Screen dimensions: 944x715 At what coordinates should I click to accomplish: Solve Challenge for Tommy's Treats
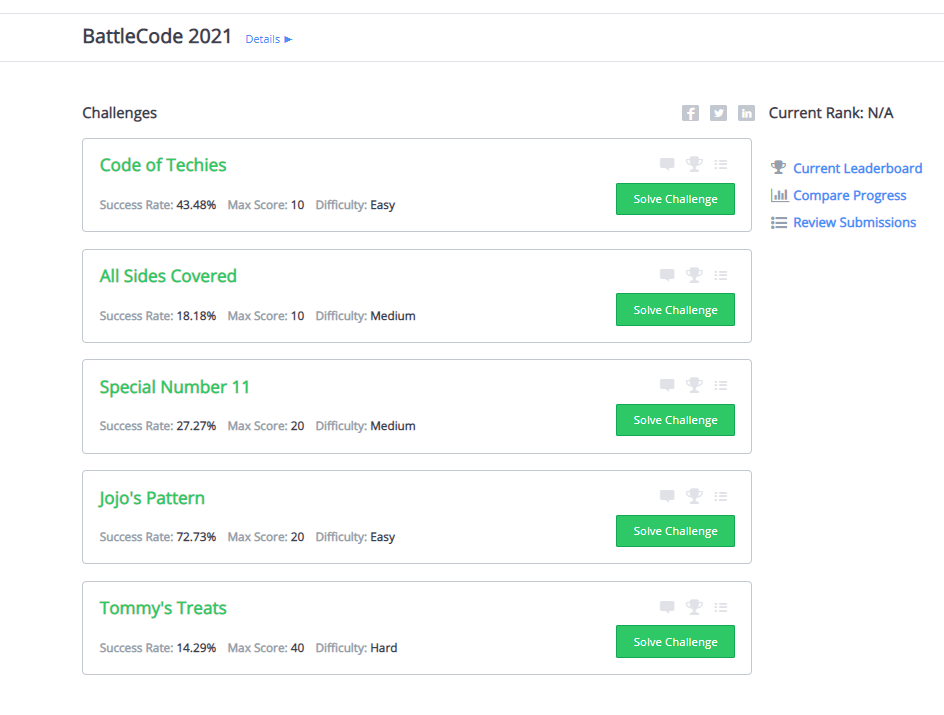click(x=675, y=642)
